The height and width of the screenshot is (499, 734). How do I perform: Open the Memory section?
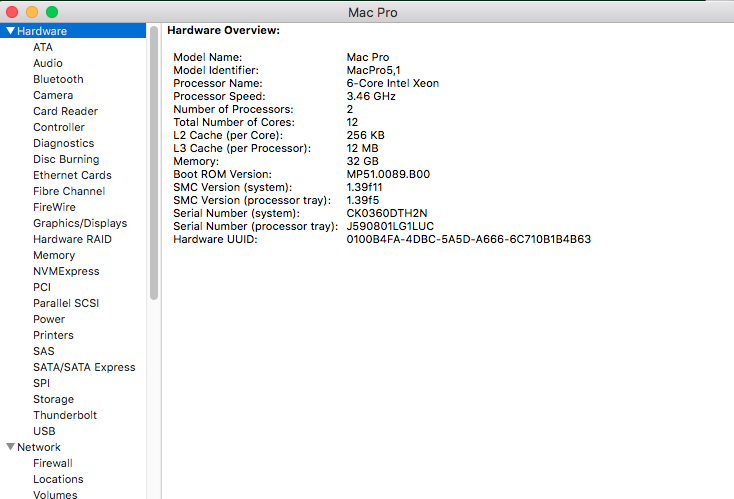pos(54,255)
